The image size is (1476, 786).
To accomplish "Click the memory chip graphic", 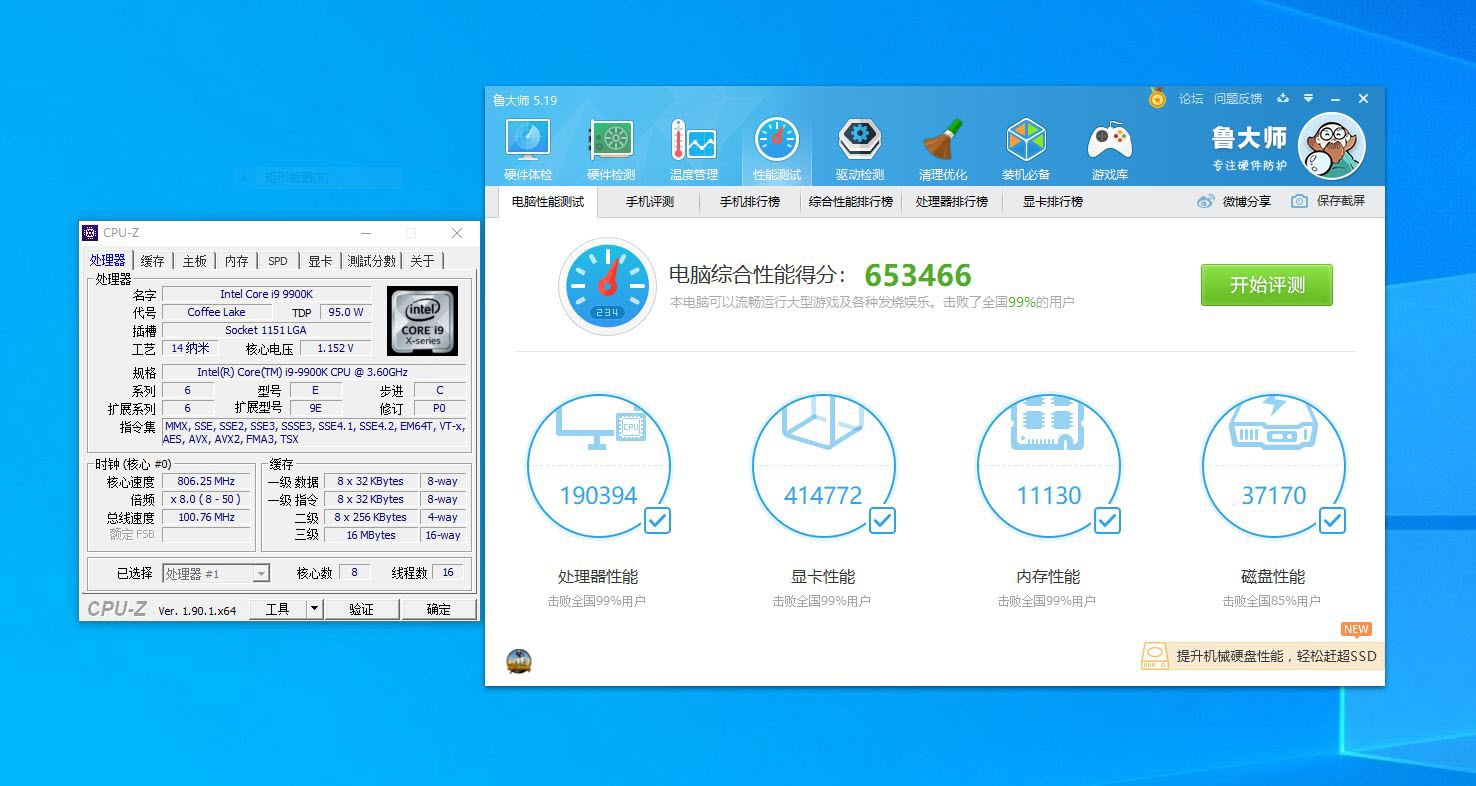I will coord(1048,422).
